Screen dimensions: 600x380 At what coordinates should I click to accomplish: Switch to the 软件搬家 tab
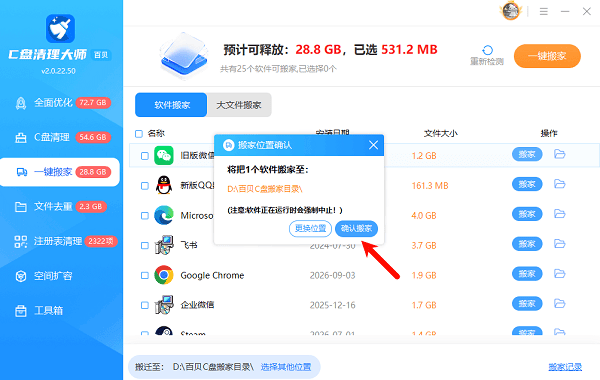pyautogui.click(x=171, y=105)
